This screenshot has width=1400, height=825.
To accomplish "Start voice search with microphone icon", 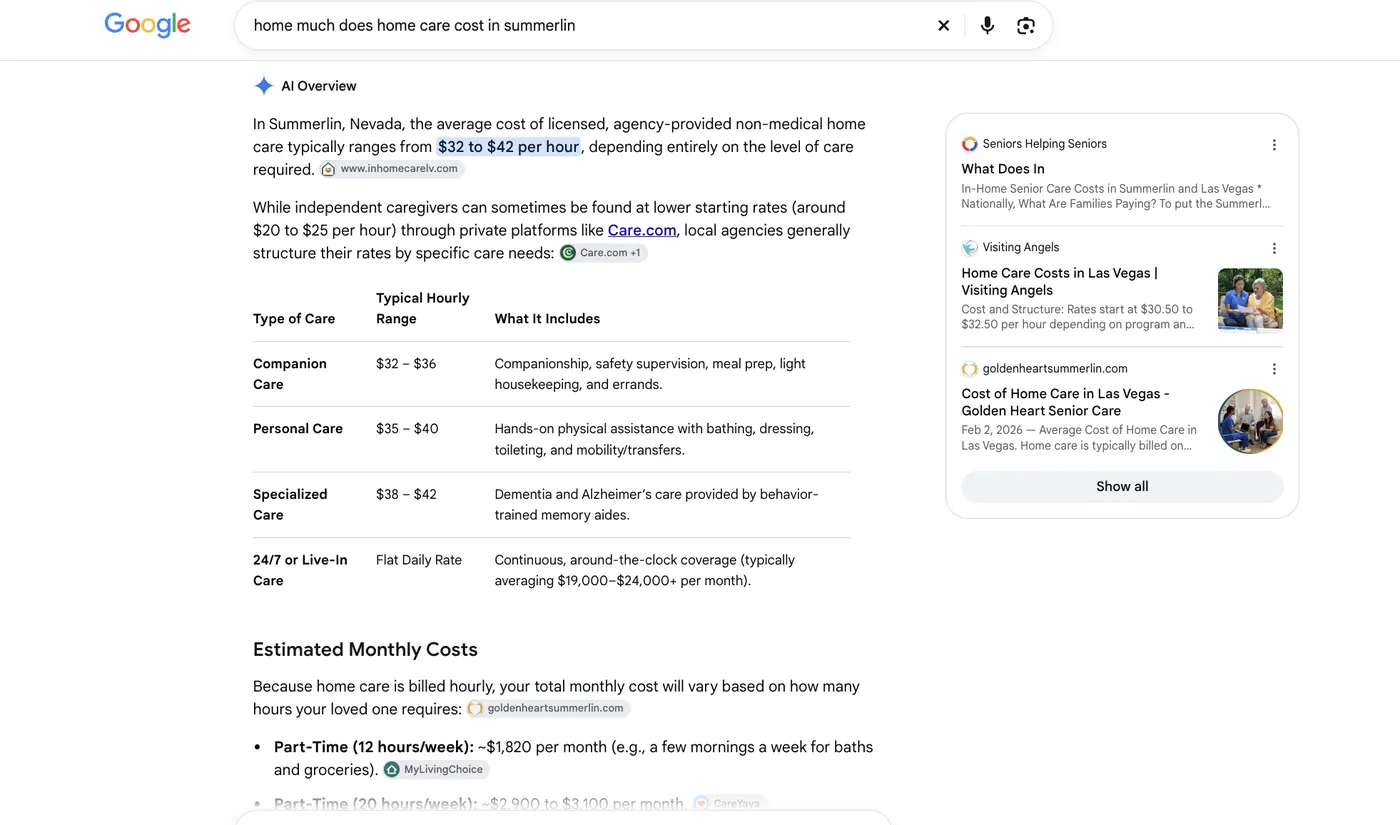I will 987,26.
